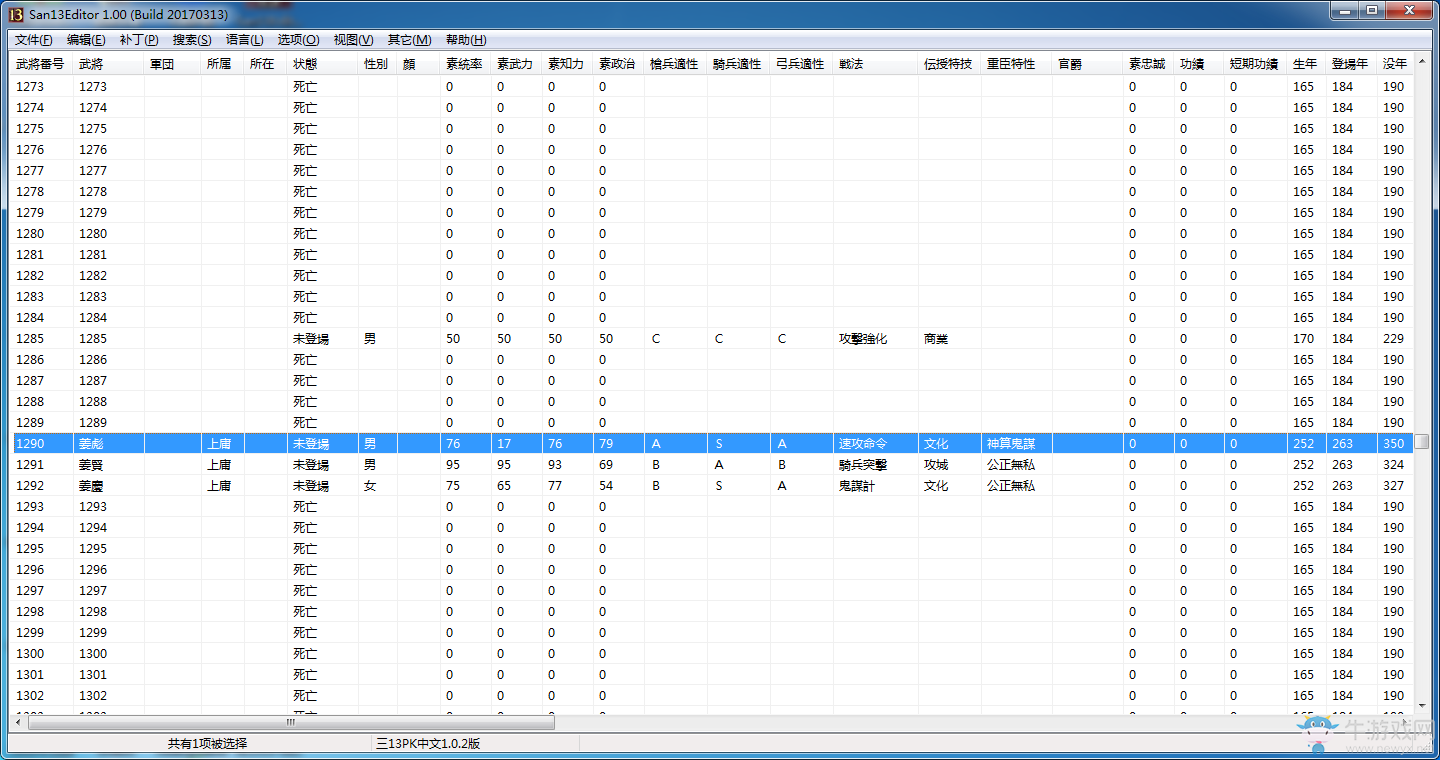Click the 槍兵適性 column header

coord(675,64)
